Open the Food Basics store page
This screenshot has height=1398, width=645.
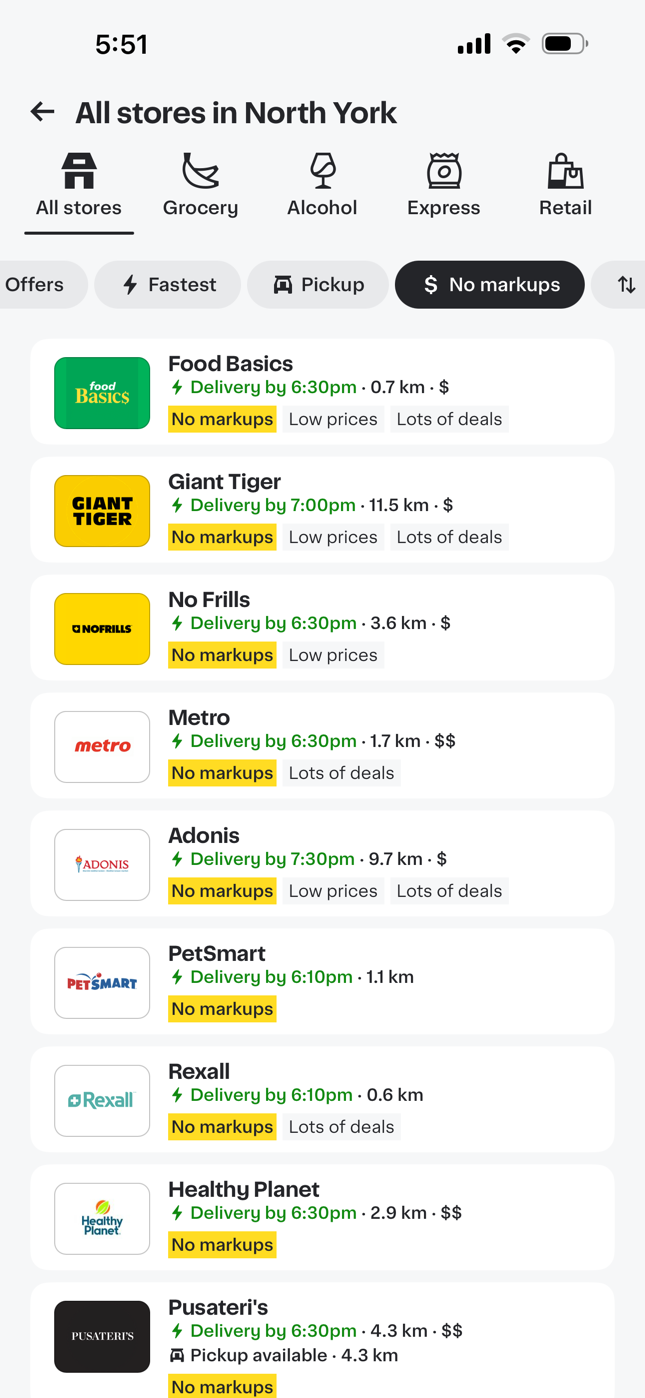(x=322, y=392)
